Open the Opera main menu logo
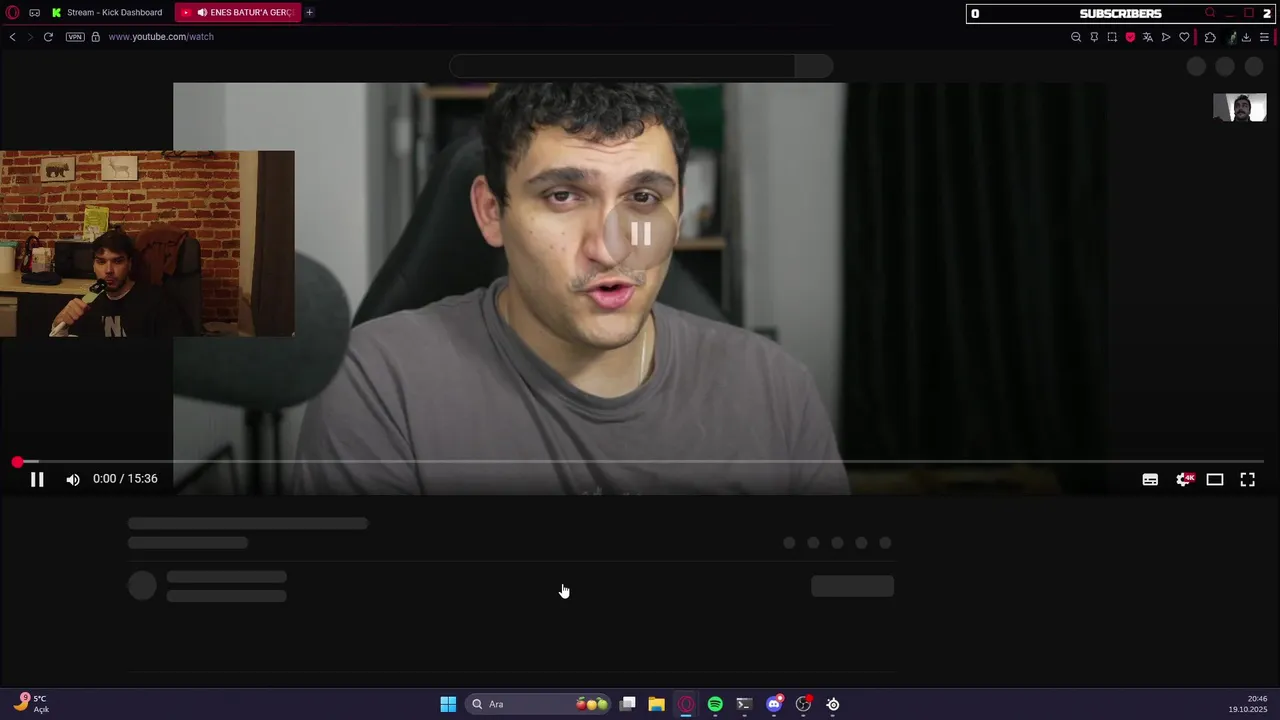The height and width of the screenshot is (720, 1280). pos(13,13)
